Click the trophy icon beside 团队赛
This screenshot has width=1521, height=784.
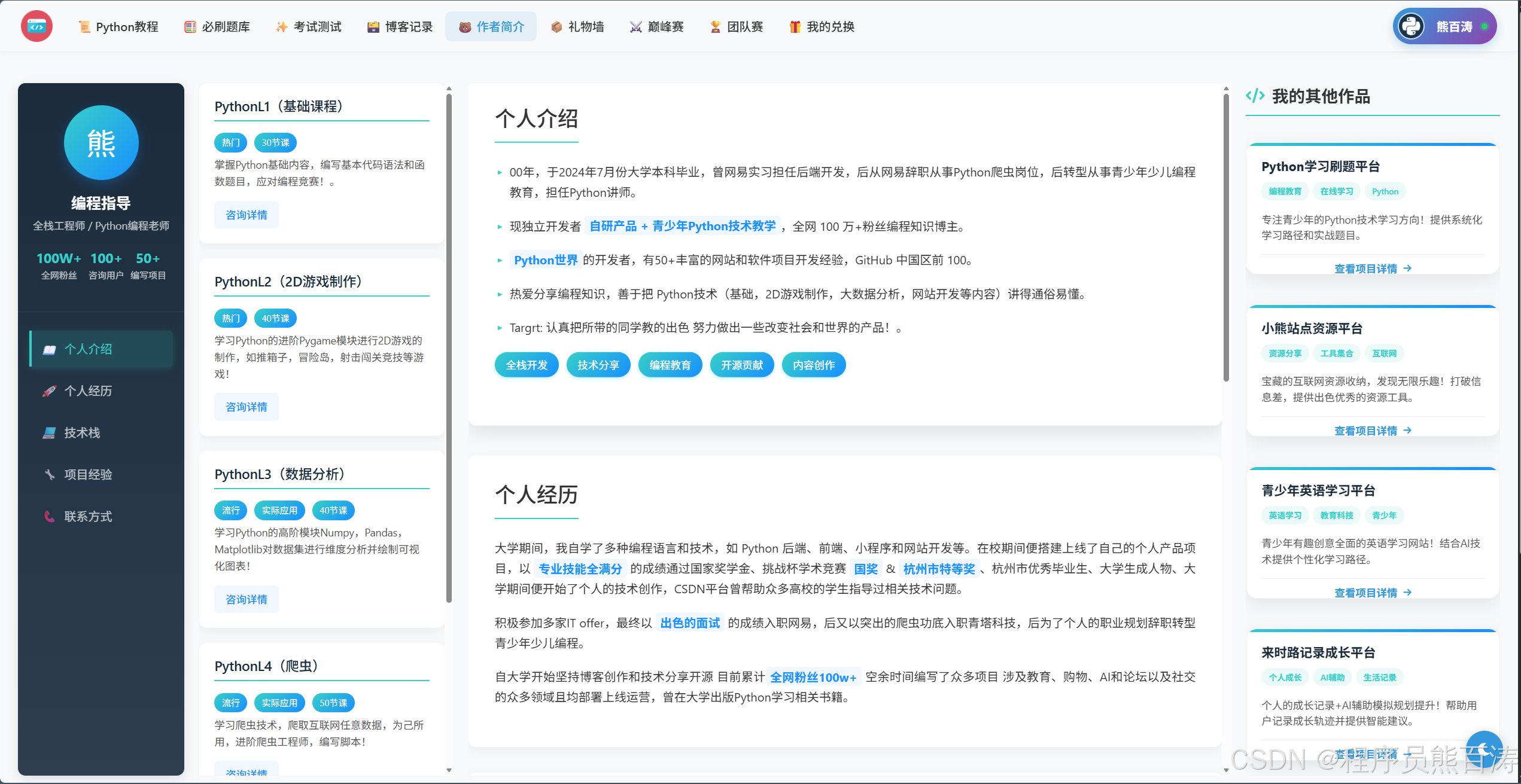tap(716, 27)
